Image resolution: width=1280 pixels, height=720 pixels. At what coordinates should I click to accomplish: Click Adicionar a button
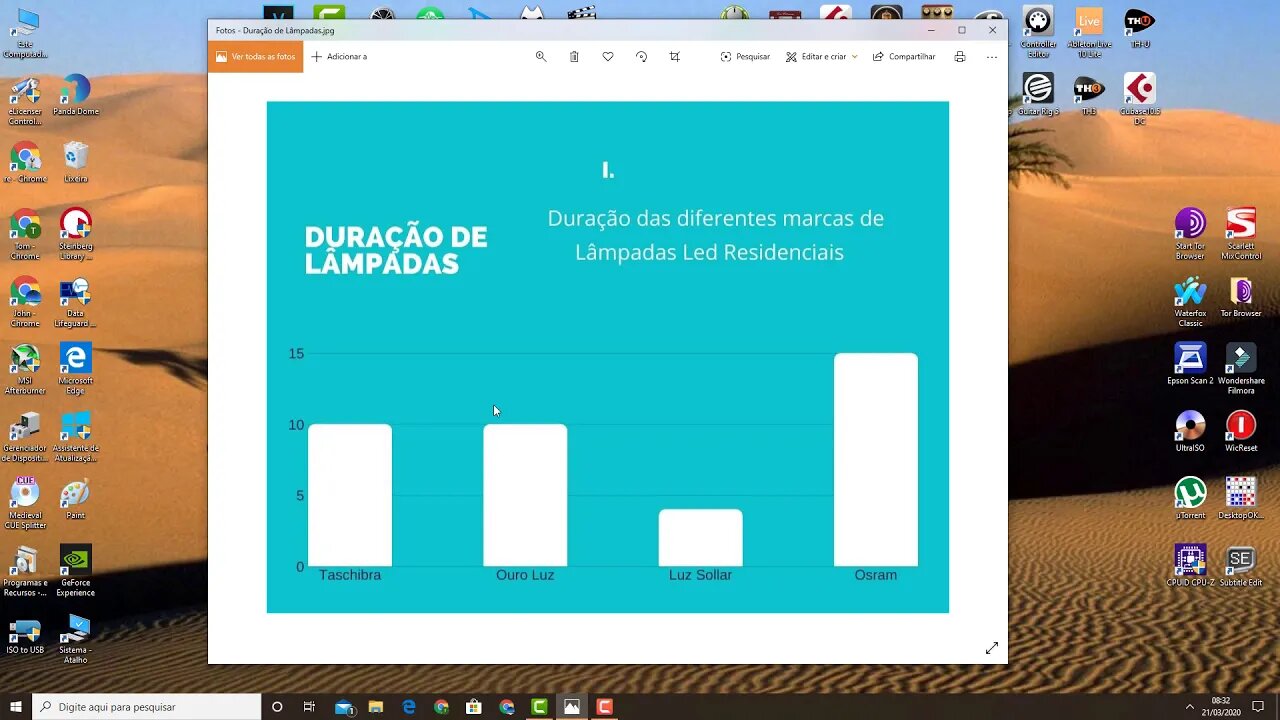pos(339,57)
